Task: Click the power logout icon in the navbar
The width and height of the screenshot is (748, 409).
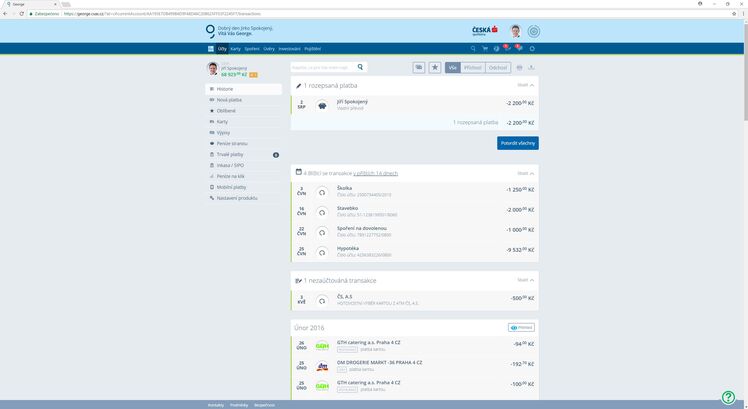Action: (532, 48)
